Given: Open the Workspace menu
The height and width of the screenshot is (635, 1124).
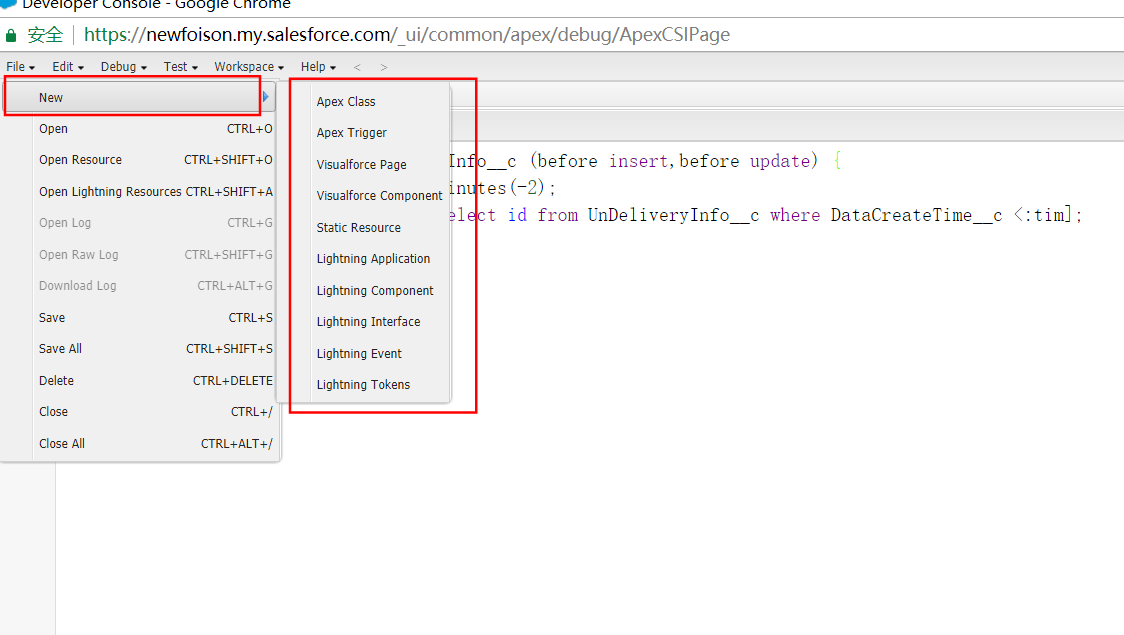Looking at the screenshot, I should tap(249, 67).
